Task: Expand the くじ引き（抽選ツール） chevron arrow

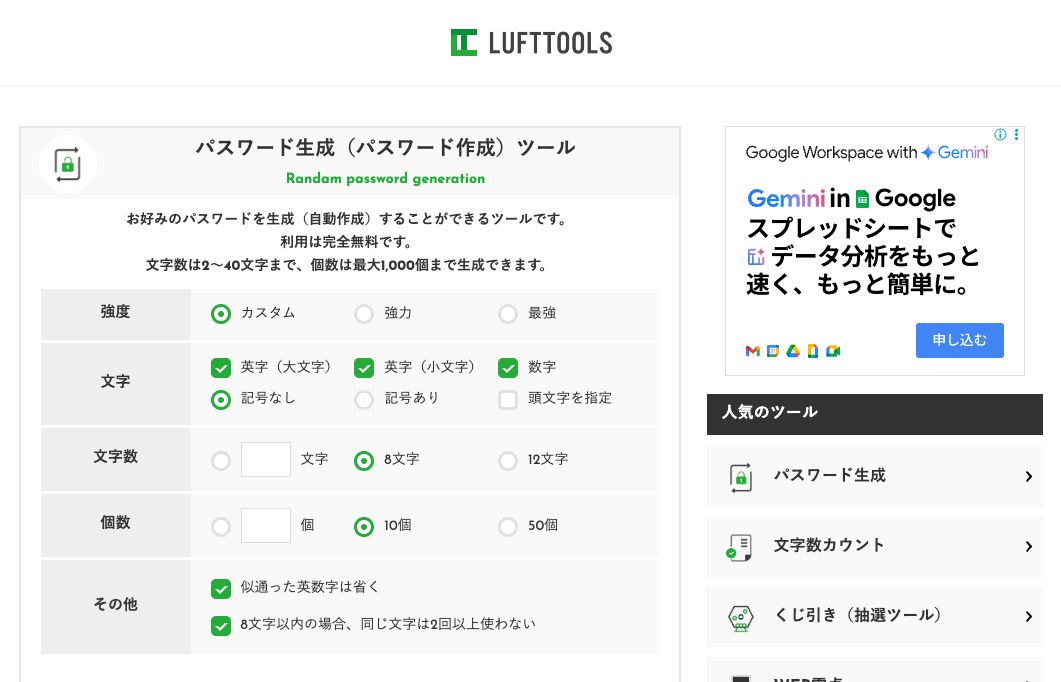Action: point(1028,617)
